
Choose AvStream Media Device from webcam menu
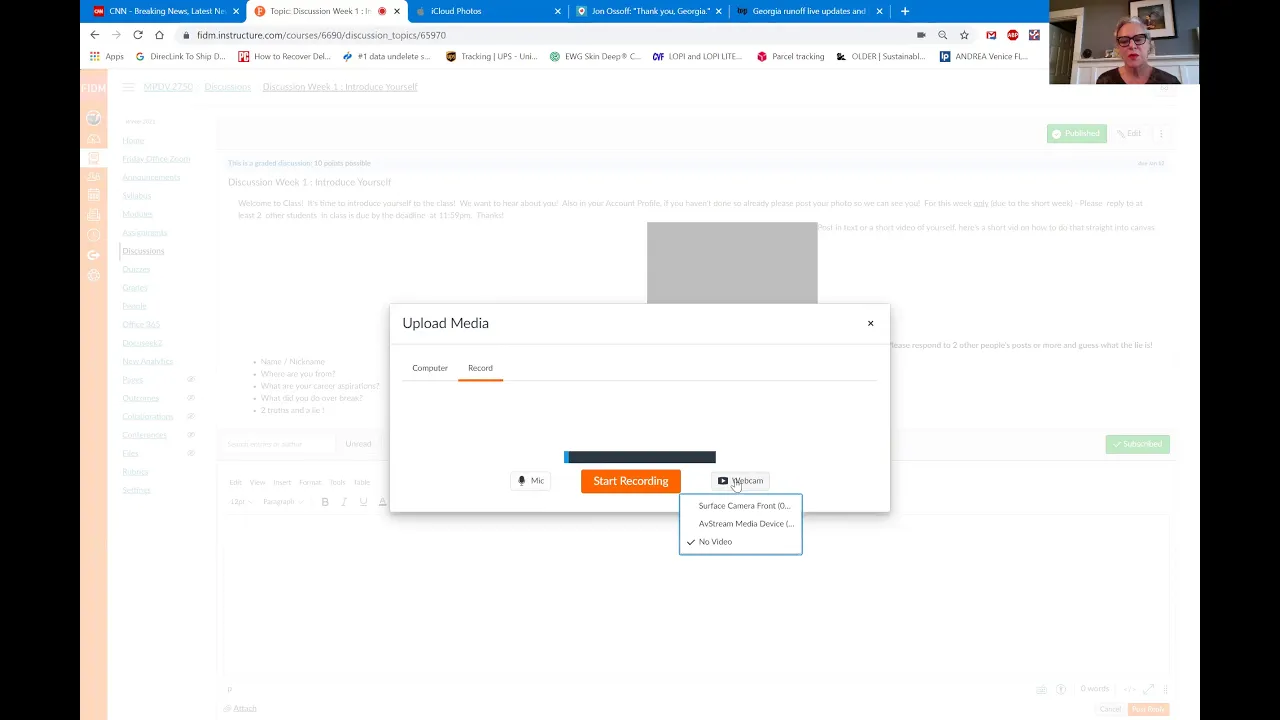point(741,524)
